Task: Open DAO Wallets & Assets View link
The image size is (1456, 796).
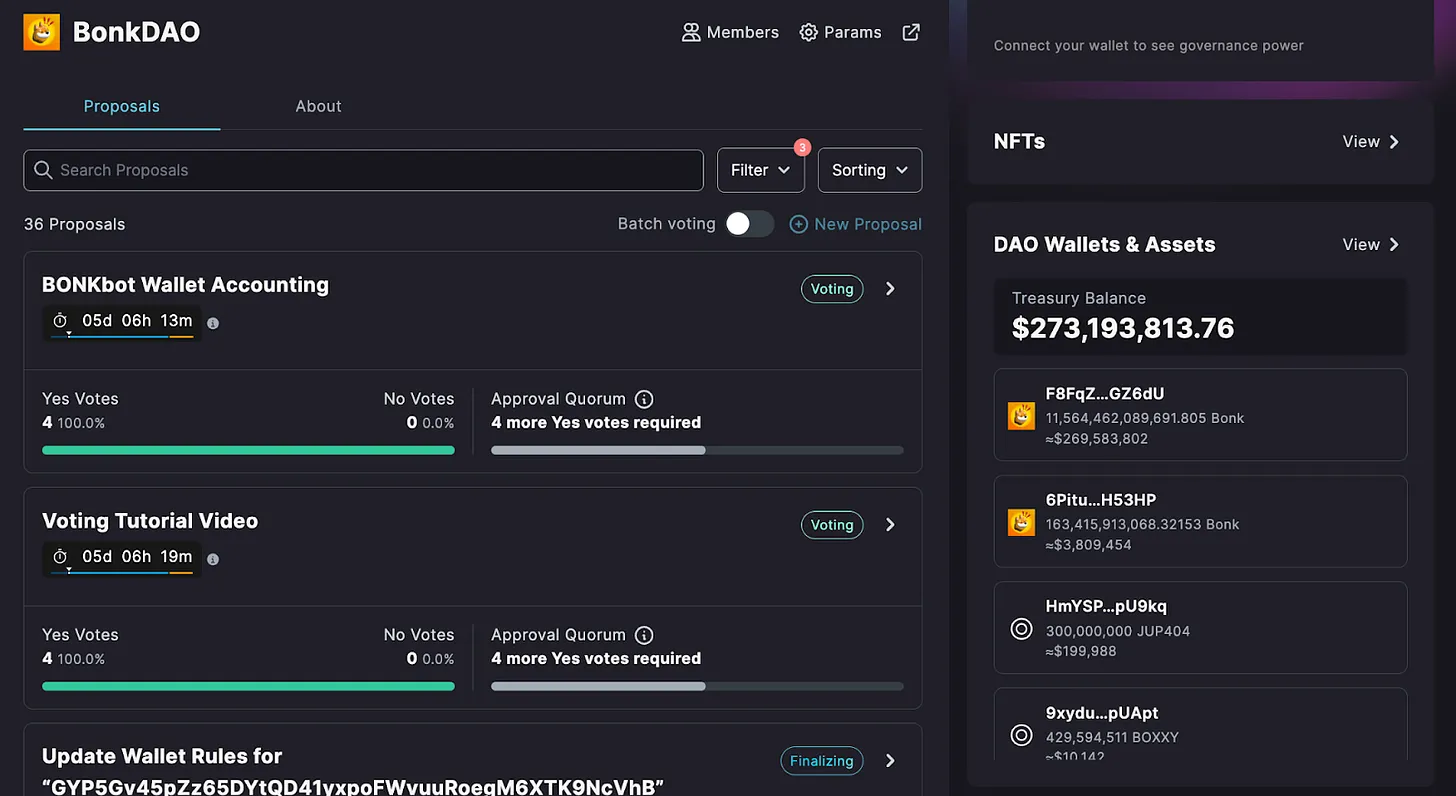Action: (x=1371, y=244)
